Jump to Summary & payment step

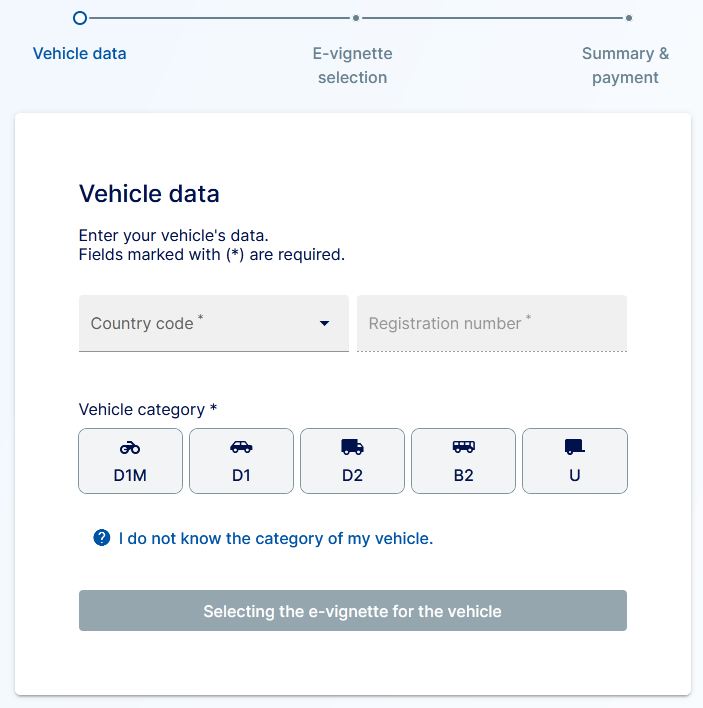[626, 65]
